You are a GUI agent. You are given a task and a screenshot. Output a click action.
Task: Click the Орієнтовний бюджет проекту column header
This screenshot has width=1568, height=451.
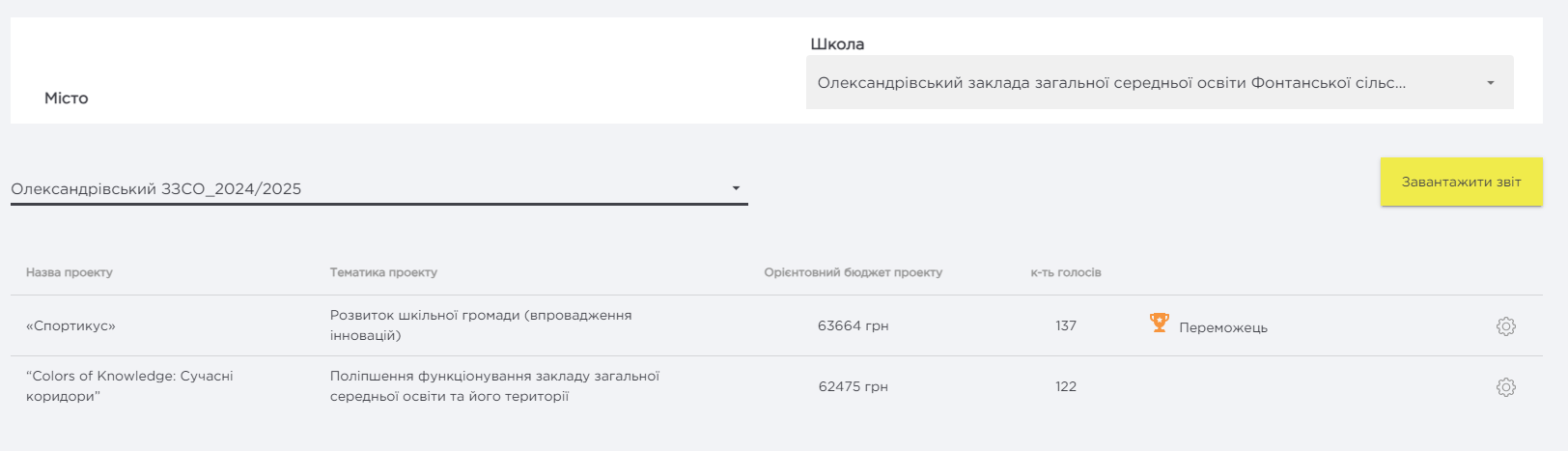tap(853, 272)
